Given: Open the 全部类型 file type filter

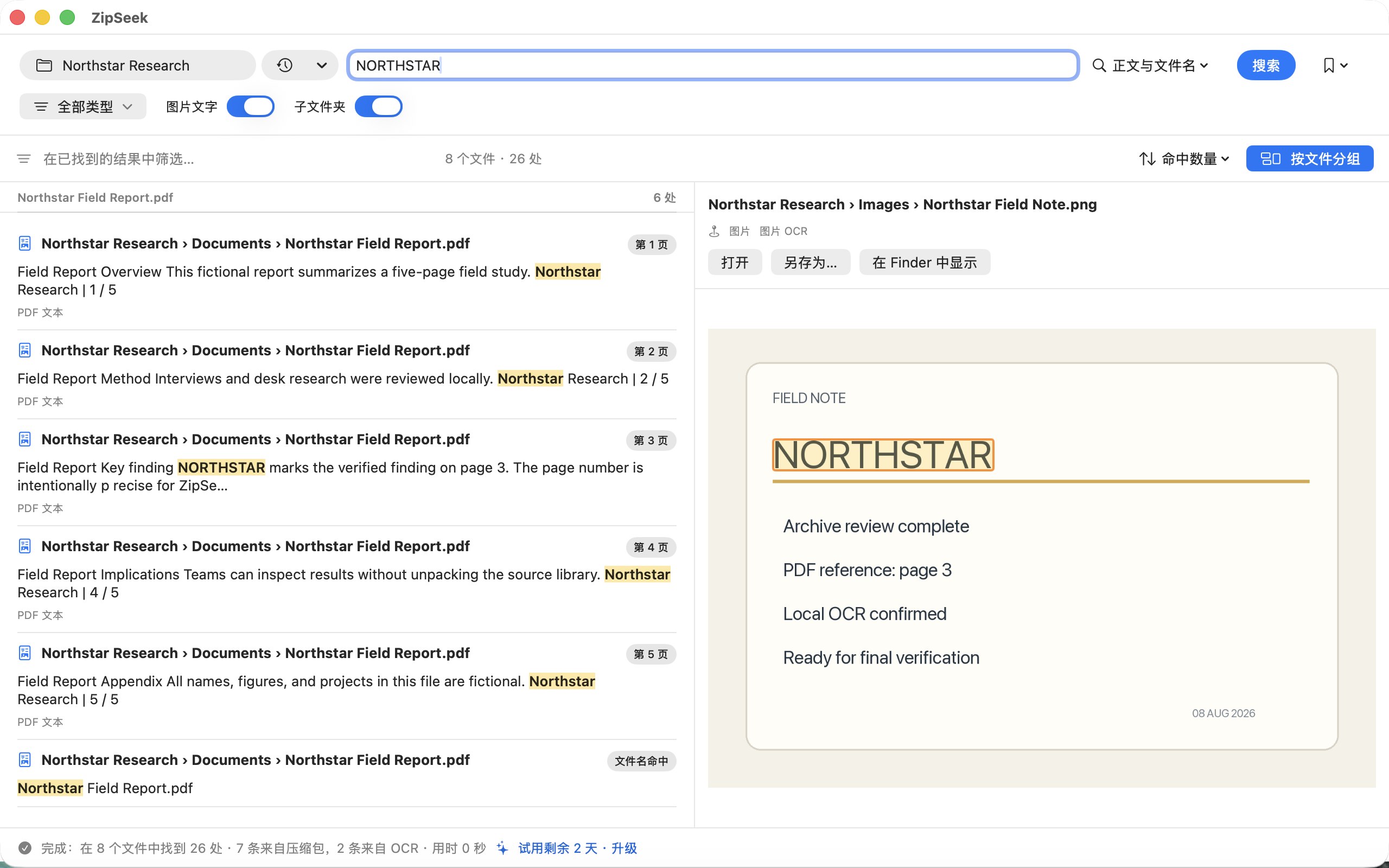Looking at the screenshot, I should [83, 107].
